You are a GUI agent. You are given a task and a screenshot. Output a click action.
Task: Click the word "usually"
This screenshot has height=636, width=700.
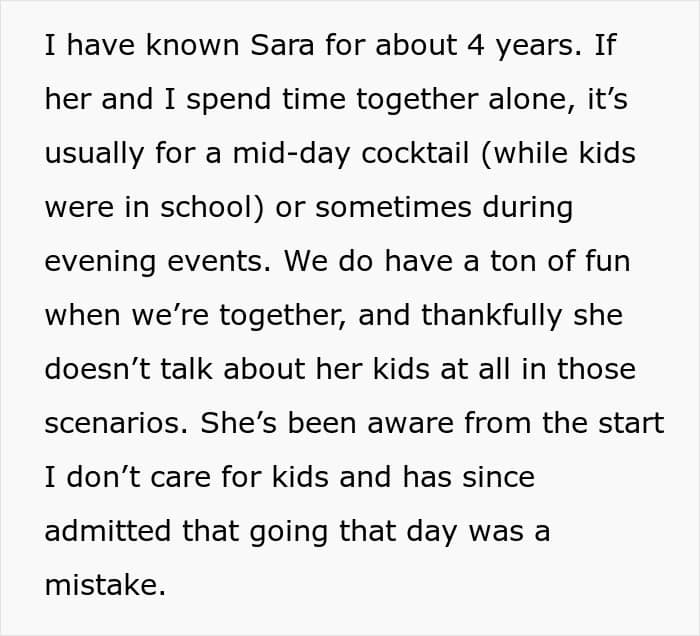coord(94,154)
